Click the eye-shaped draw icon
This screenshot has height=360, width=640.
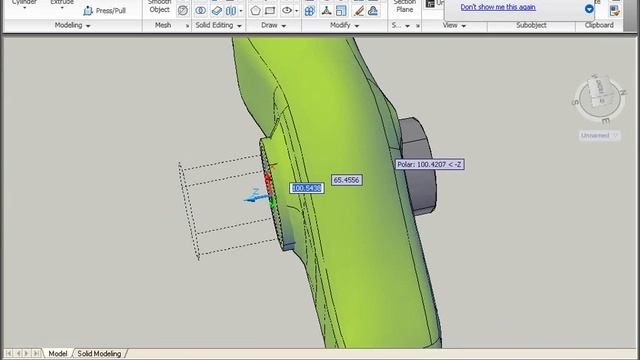[x=287, y=11]
